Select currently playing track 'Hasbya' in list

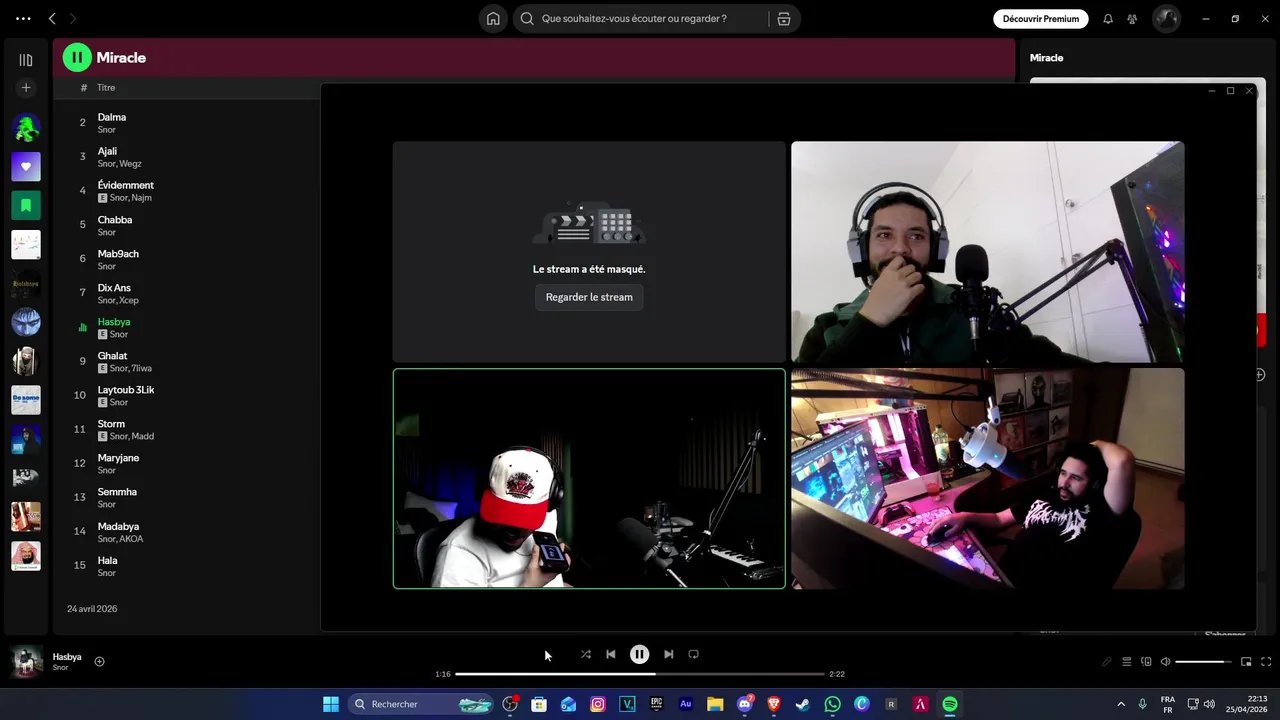point(114,322)
